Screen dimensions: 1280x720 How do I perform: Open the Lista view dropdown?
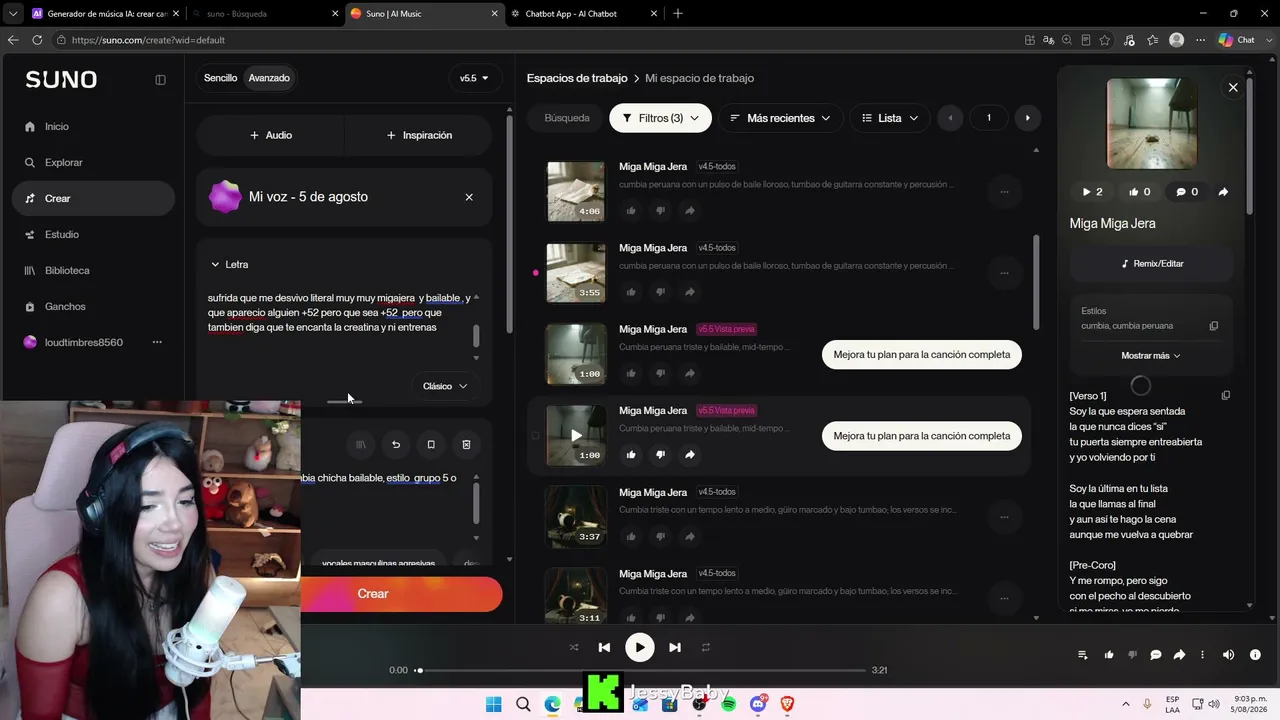(x=889, y=118)
